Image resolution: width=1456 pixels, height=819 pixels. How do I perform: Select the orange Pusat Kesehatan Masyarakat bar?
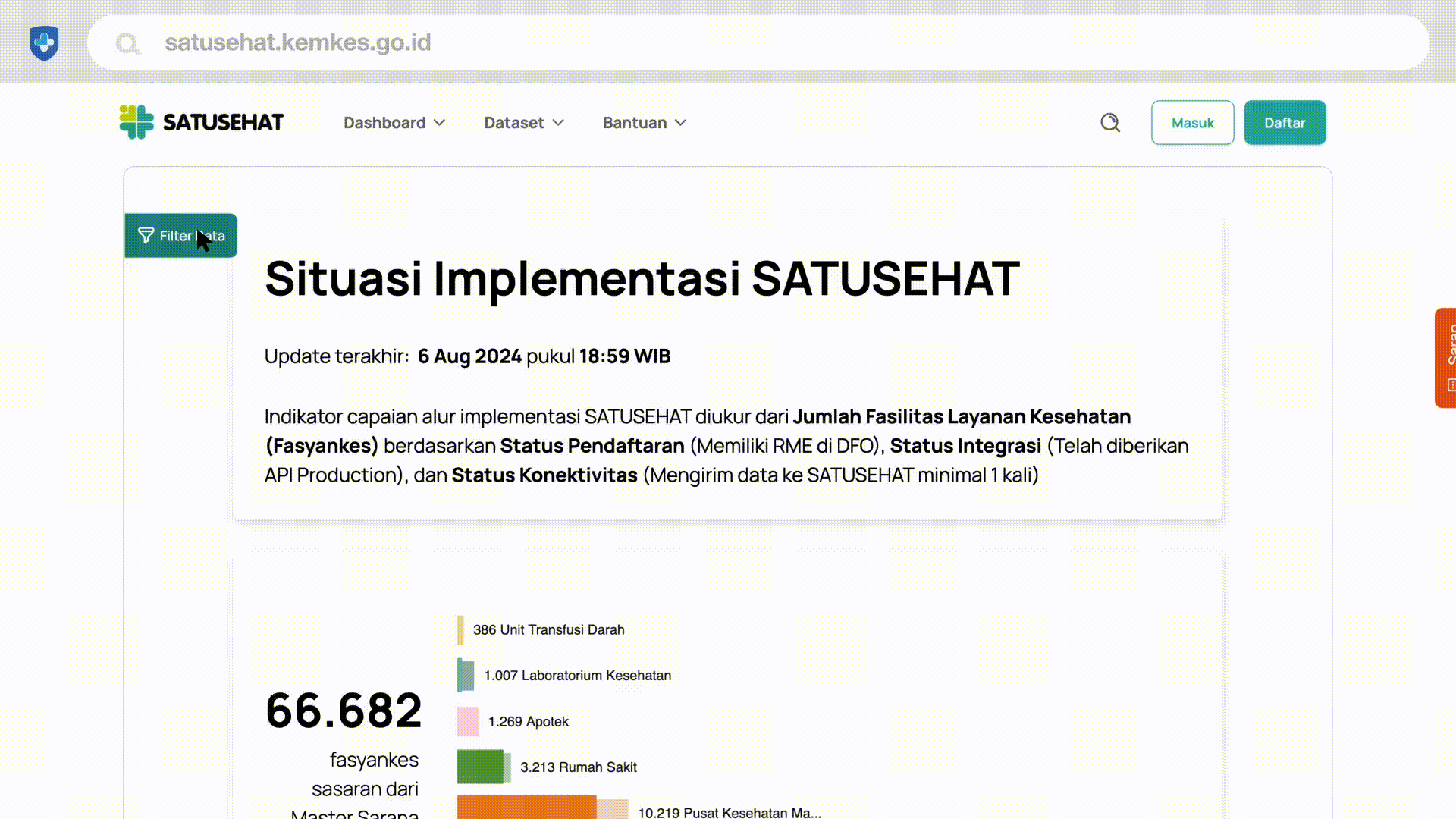click(526, 808)
